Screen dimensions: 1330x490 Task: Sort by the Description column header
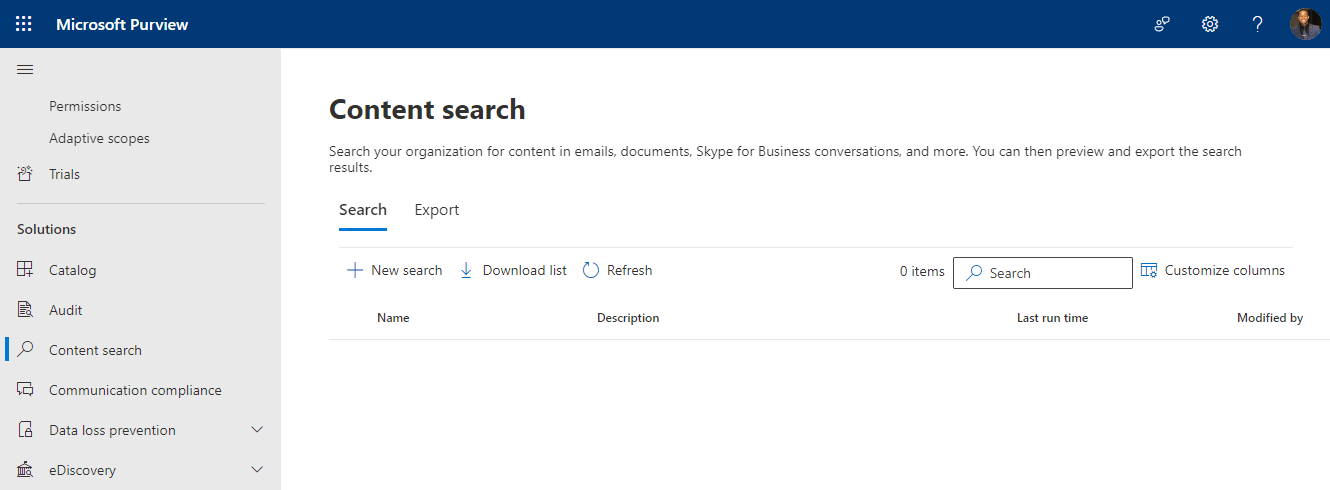628,318
